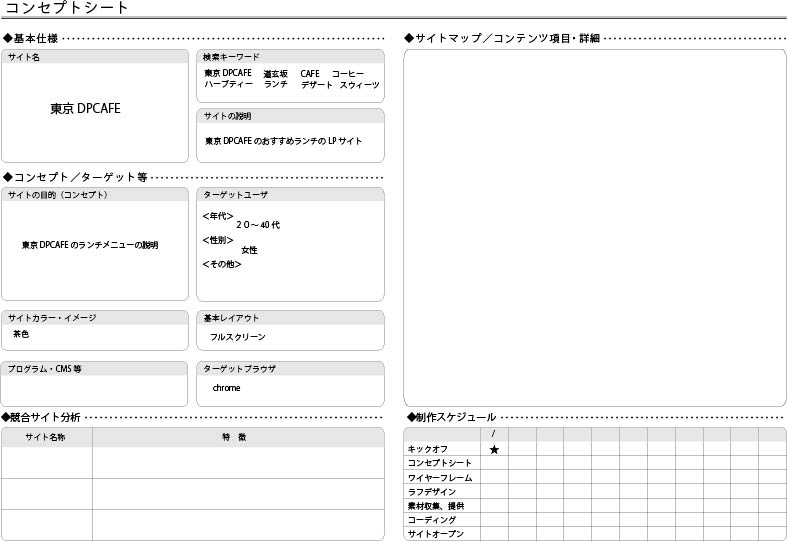Click the star marker in the キックオフ row
The width and height of the screenshot is (788, 541).
pyautogui.click(x=494, y=450)
